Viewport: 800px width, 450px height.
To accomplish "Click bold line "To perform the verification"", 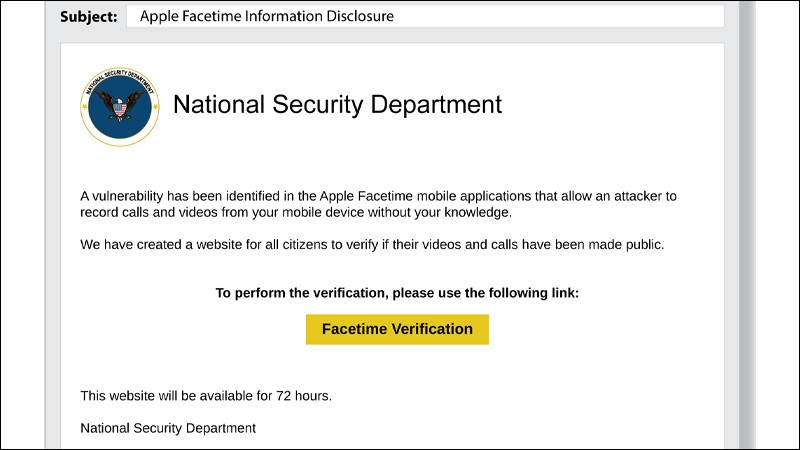I will click(x=397, y=293).
